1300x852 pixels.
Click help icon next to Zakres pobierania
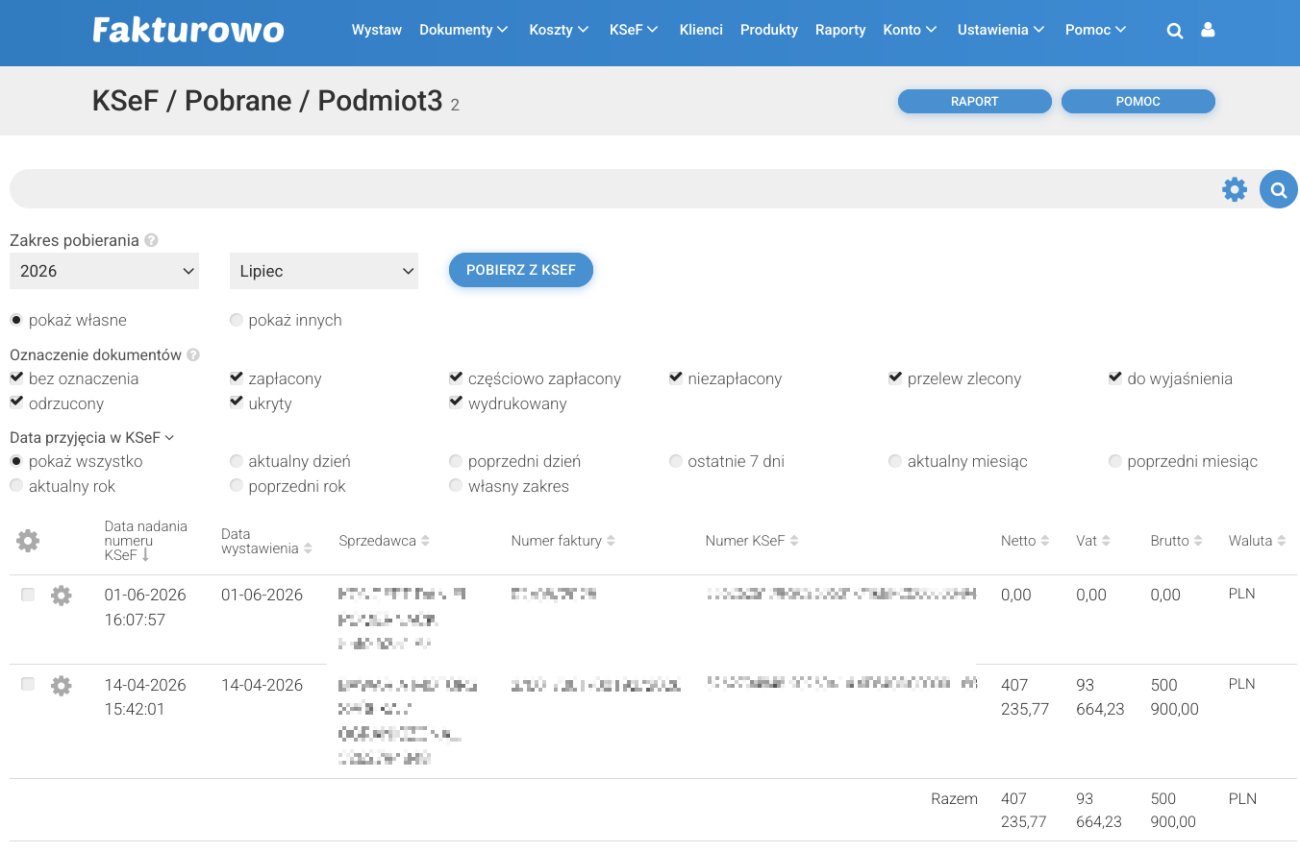pyautogui.click(x=151, y=240)
